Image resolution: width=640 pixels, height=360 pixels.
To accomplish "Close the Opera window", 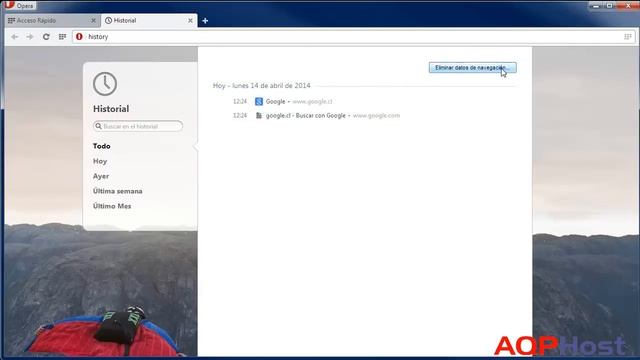I will point(628,6).
